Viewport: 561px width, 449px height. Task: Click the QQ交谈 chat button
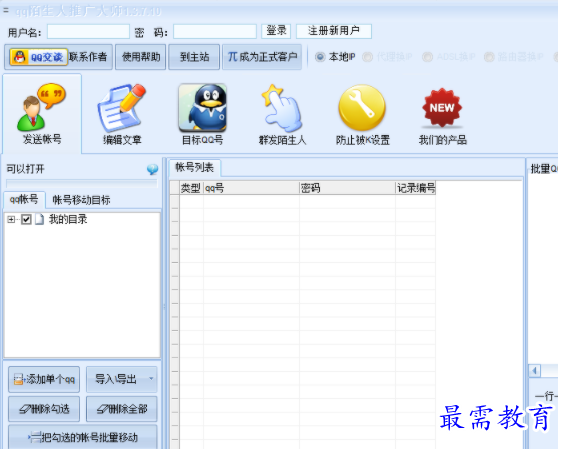(x=39, y=57)
